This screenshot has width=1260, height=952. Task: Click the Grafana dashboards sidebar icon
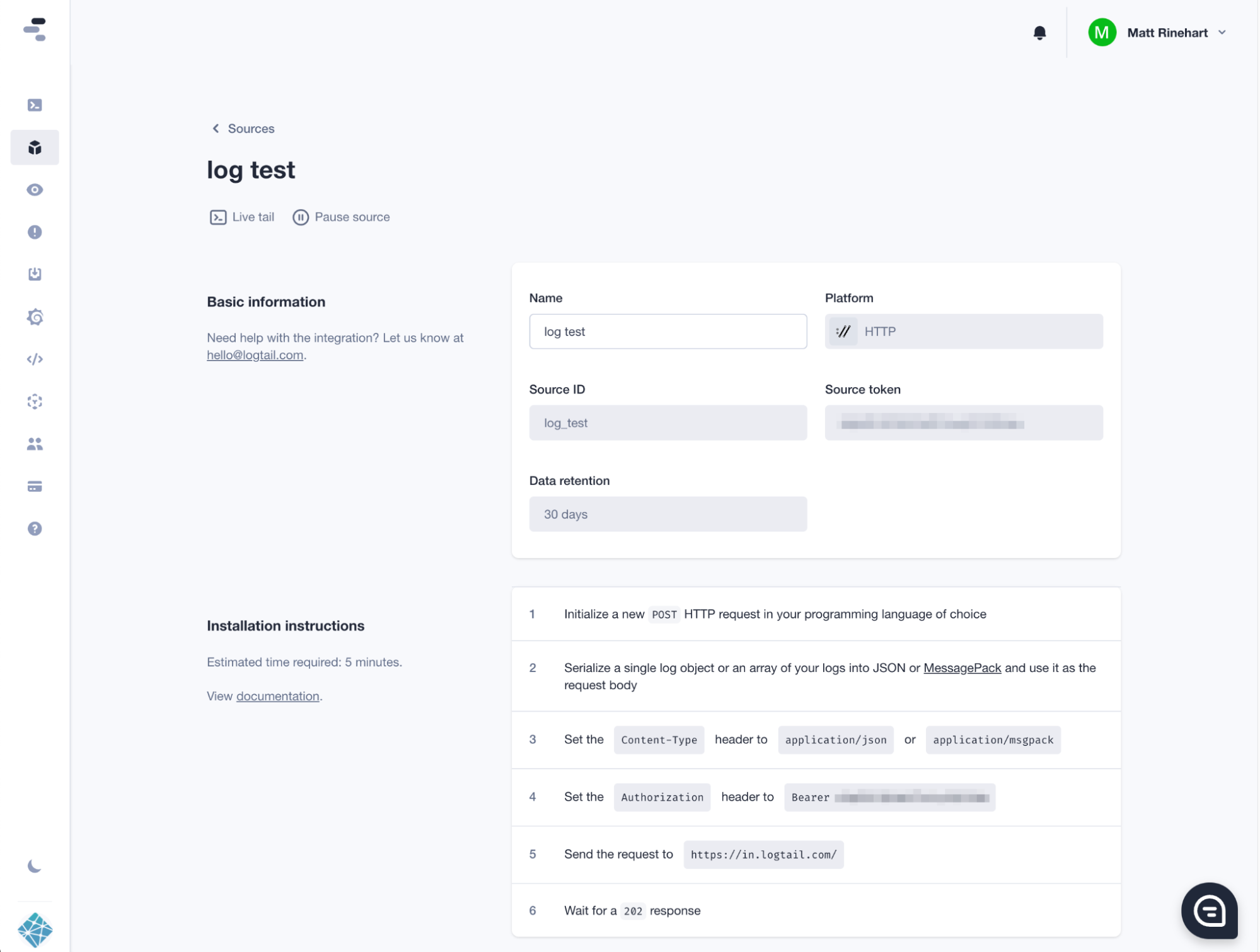point(35,317)
